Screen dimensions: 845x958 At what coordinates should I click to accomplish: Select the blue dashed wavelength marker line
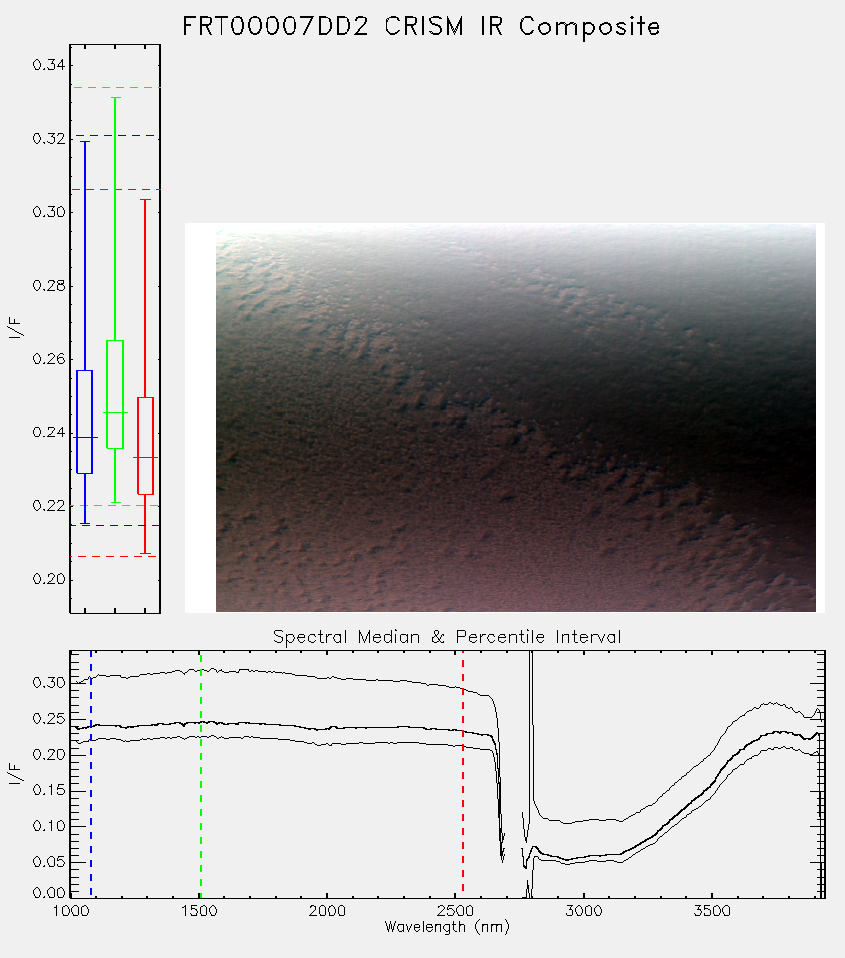pyautogui.click(x=91, y=773)
